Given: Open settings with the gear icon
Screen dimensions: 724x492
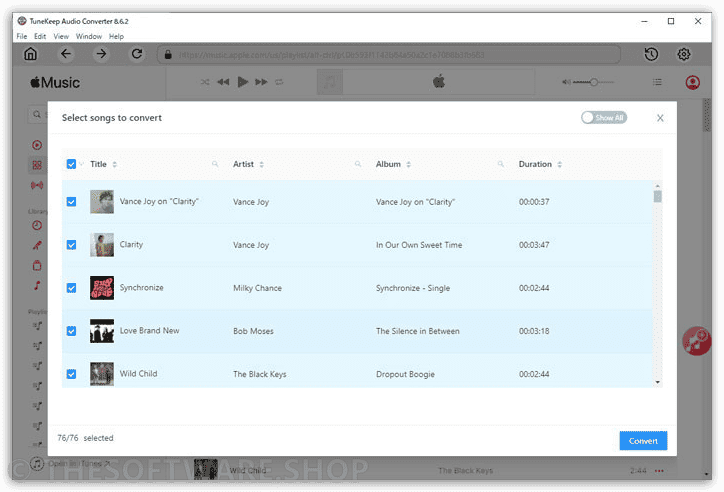Looking at the screenshot, I should click(684, 54).
